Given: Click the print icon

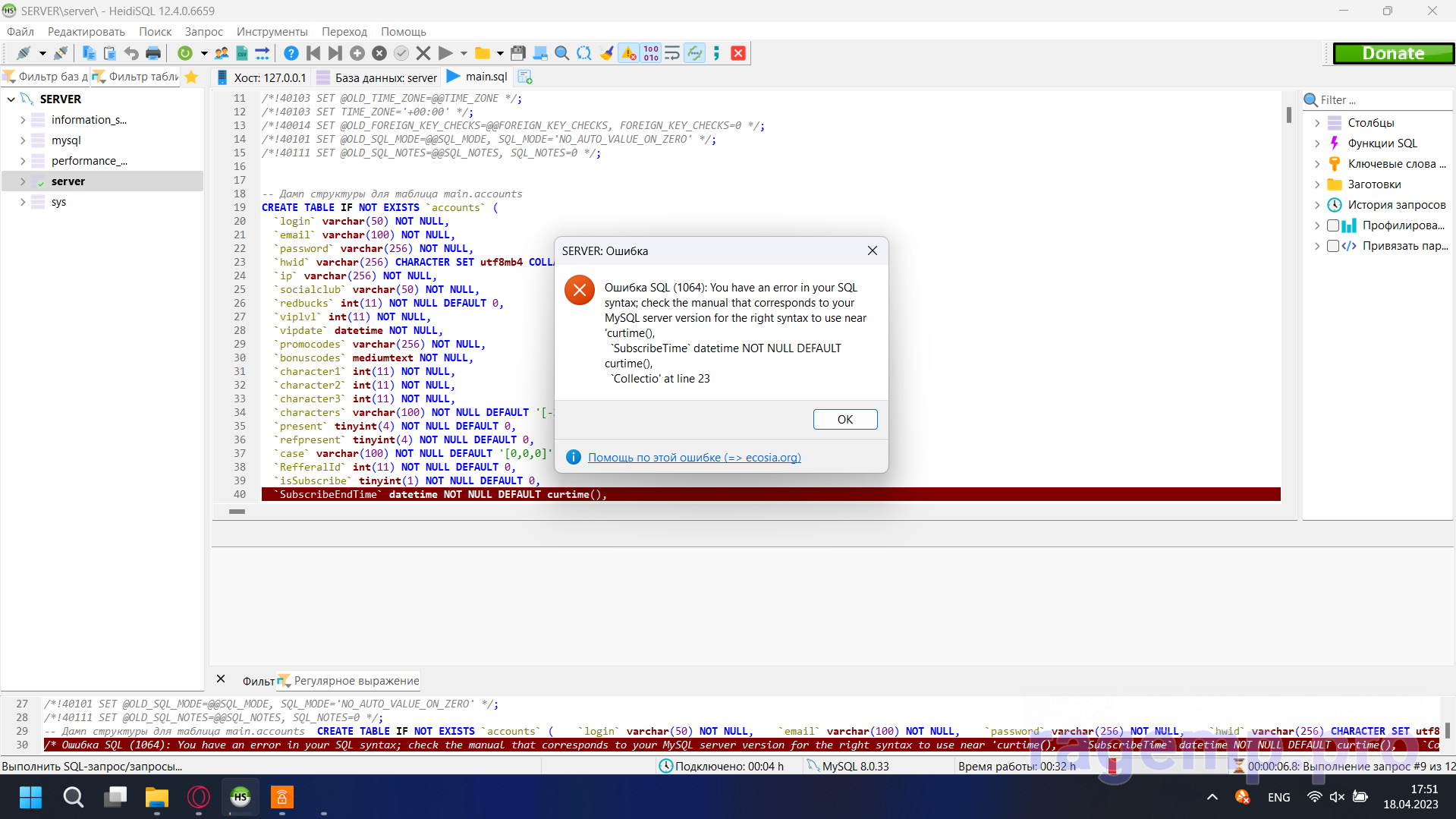Looking at the screenshot, I should (153, 53).
